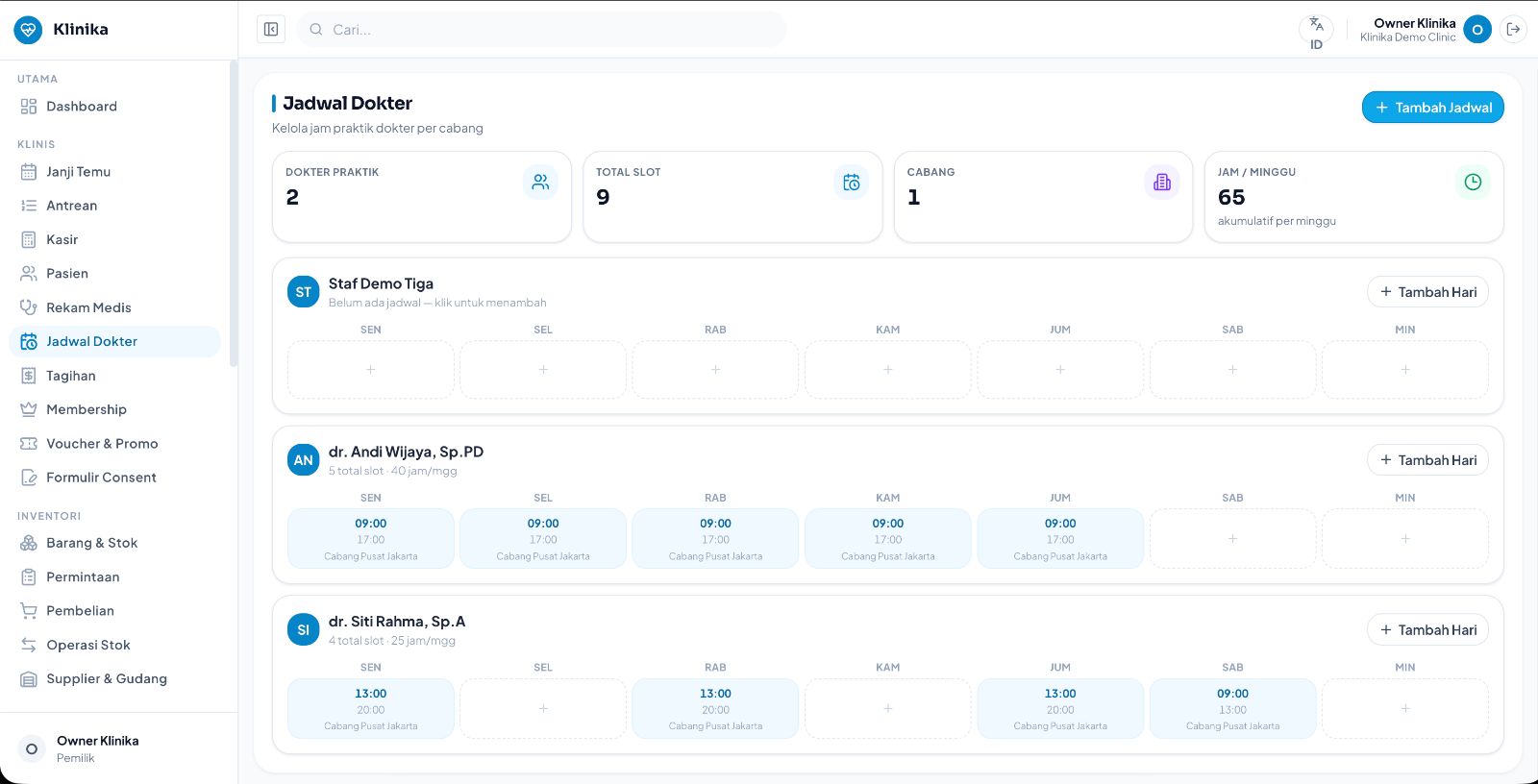This screenshot has height=784, width=1538.
Task: Focus the Cari search field
Action: (542, 30)
